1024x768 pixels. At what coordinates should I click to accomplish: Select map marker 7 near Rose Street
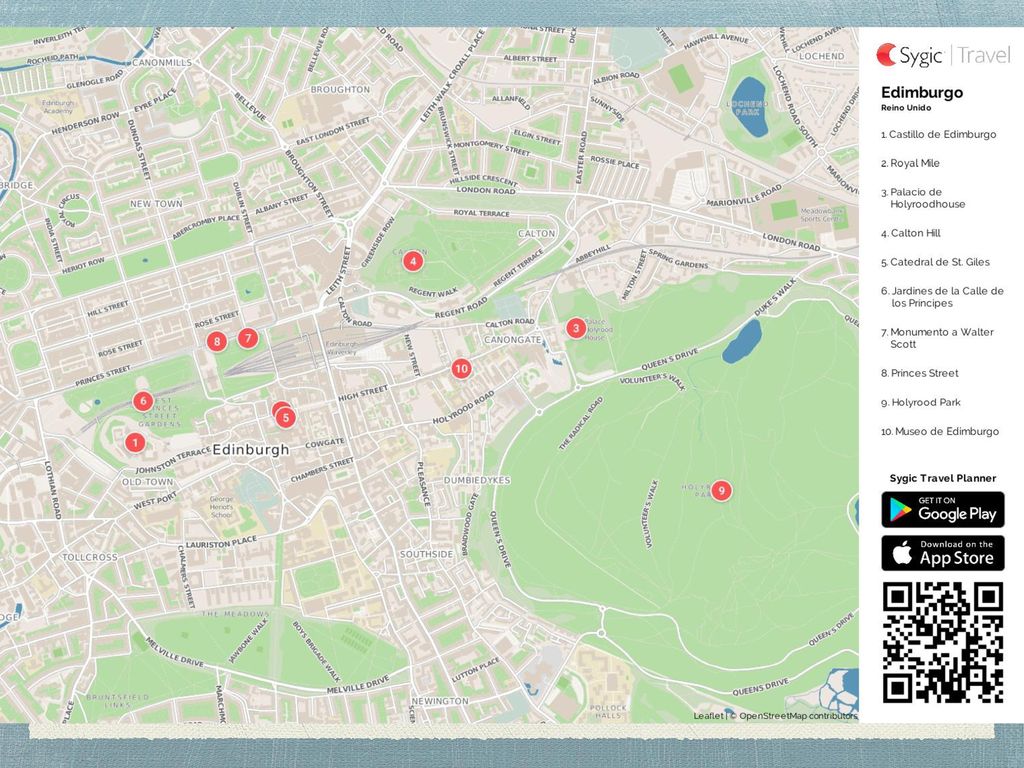(248, 338)
